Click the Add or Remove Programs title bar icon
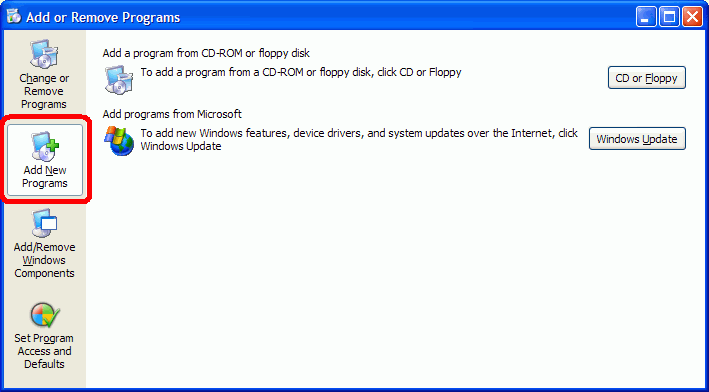This screenshot has width=709, height=392. coord(14,17)
